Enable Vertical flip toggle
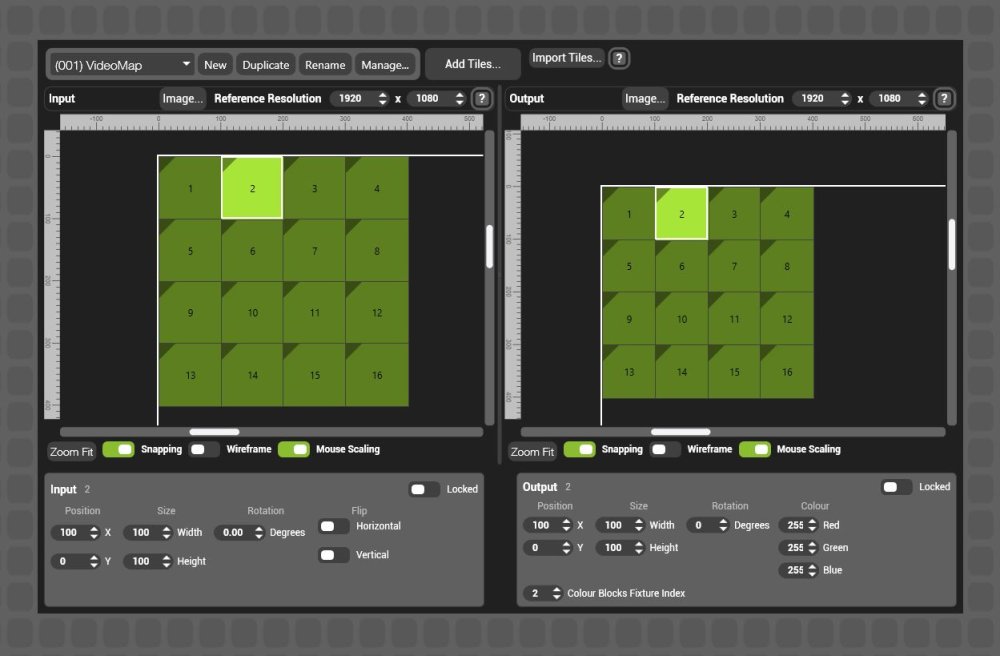The height and width of the screenshot is (656, 1000). click(x=334, y=555)
